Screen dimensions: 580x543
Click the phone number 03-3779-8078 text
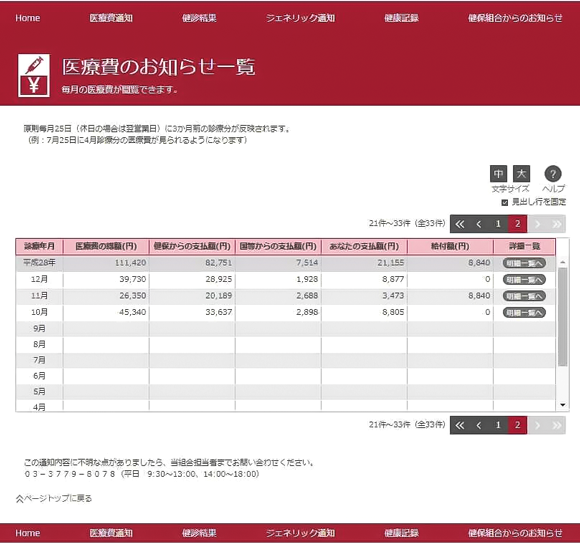pyautogui.click(x=70, y=474)
